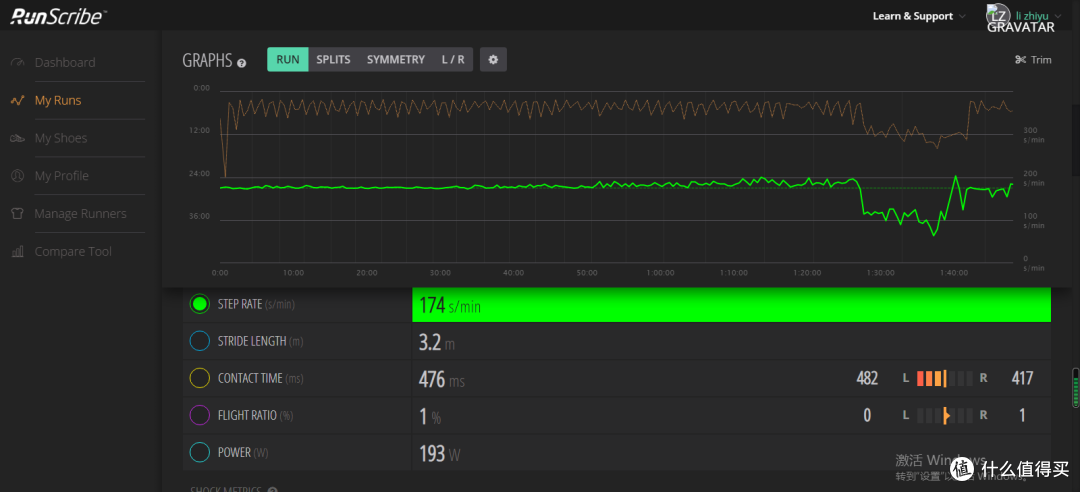Open My Profile page
The image size is (1080, 492).
pyautogui.click(x=61, y=176)
